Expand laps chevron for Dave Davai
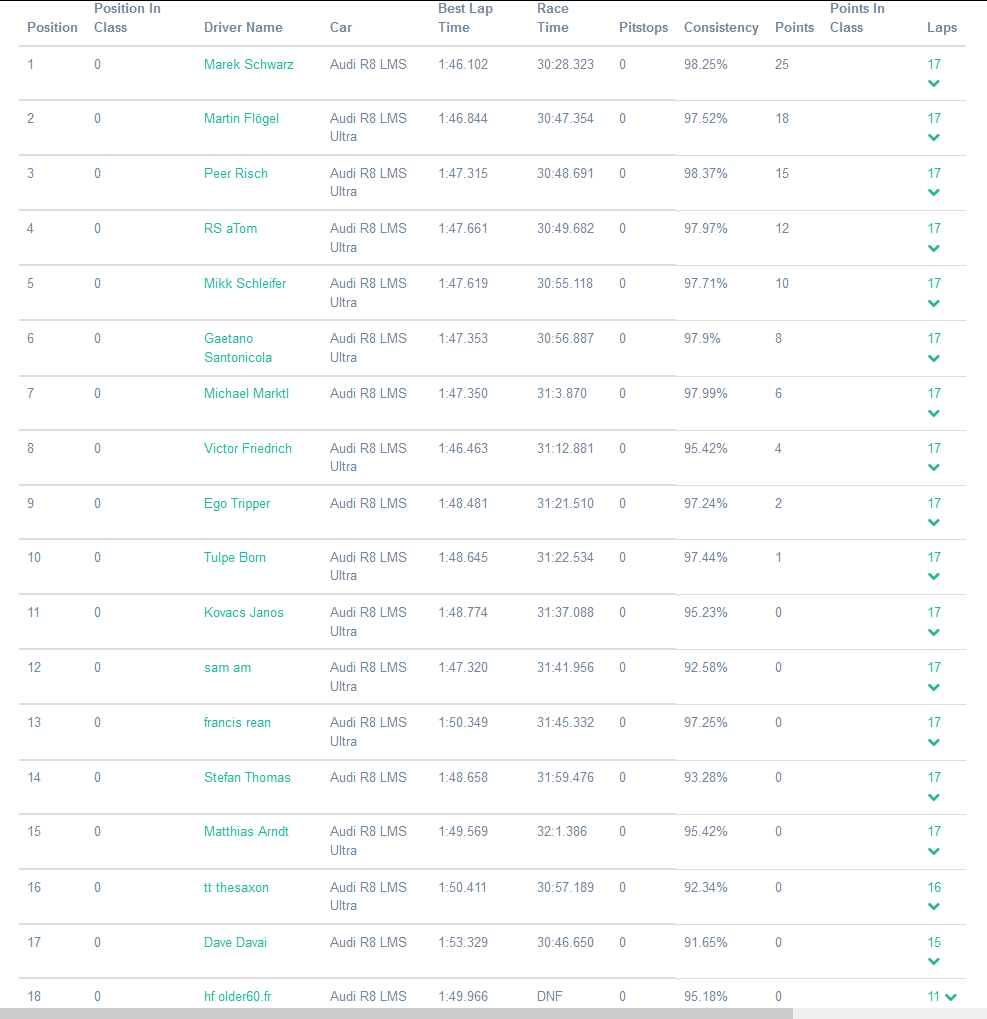The image size is (987, 1019). pyautogui.click(x=934, y=961)
